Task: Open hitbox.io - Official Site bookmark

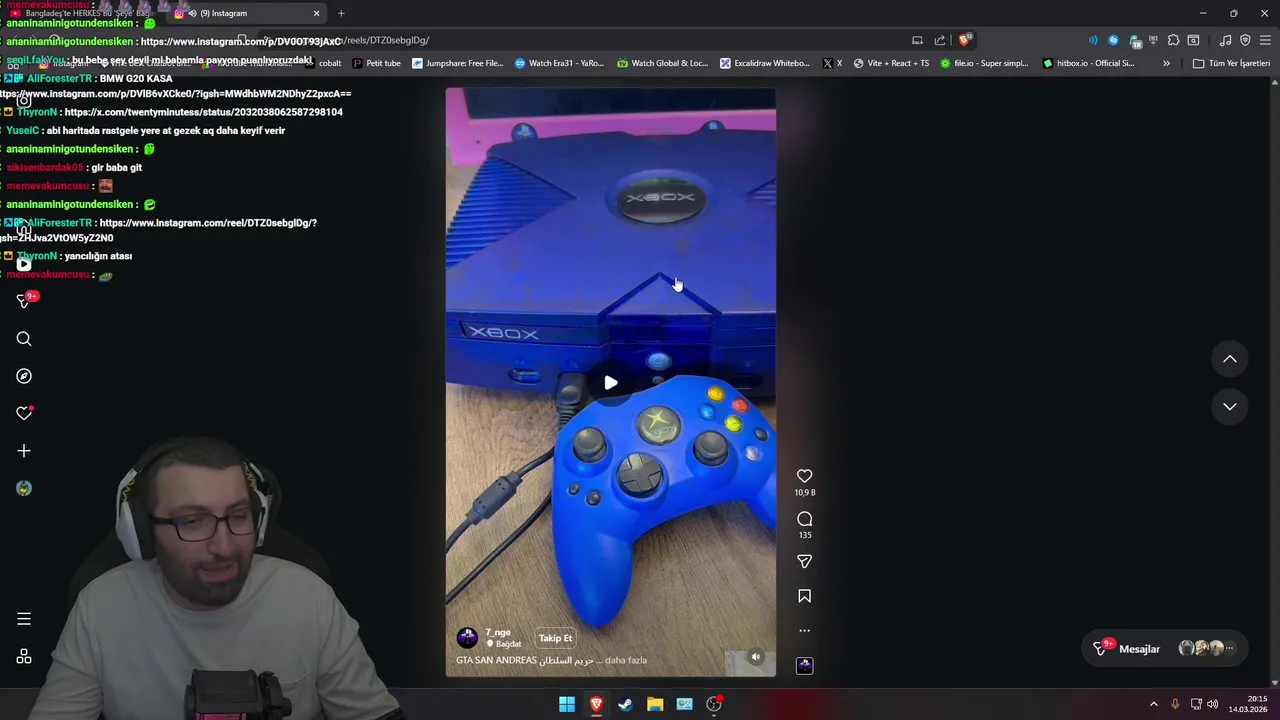Action: (1088, 63)
